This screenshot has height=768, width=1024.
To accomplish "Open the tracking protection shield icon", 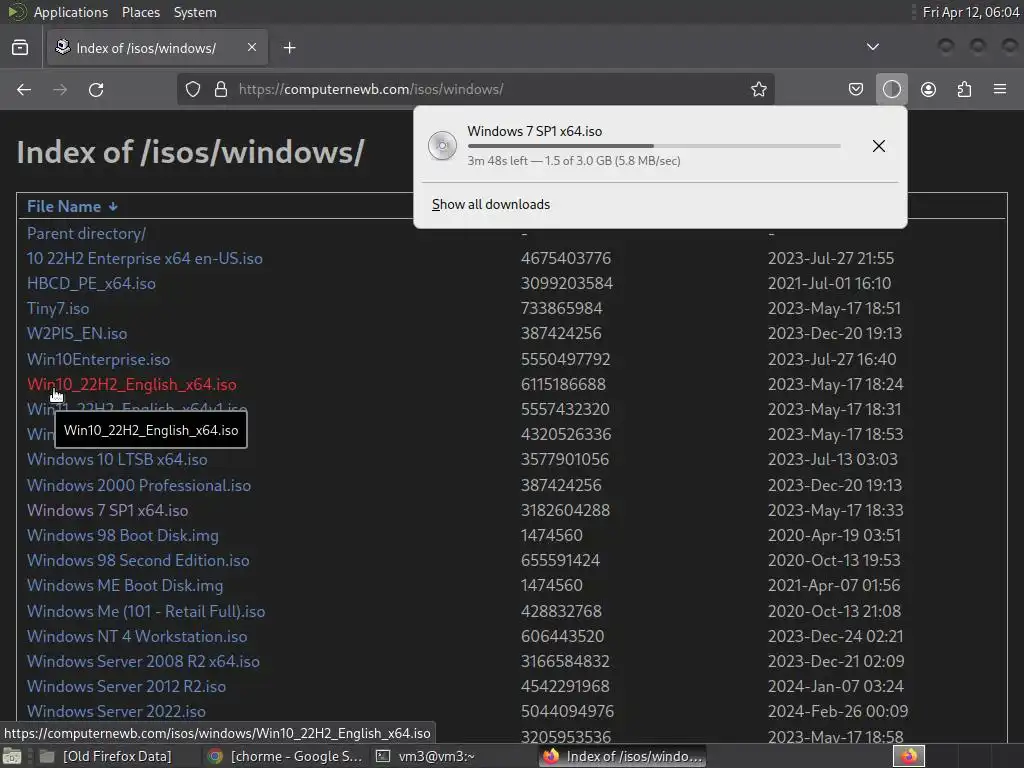I will point(193,89).
